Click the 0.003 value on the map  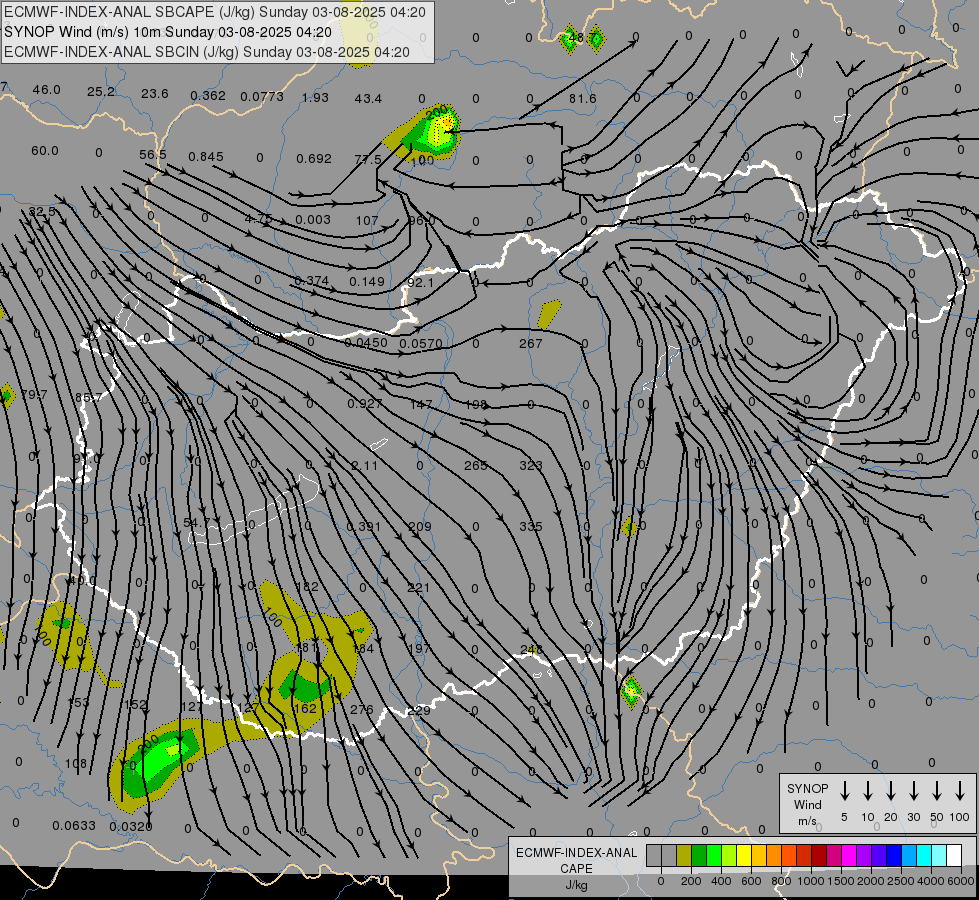(313, 220)
